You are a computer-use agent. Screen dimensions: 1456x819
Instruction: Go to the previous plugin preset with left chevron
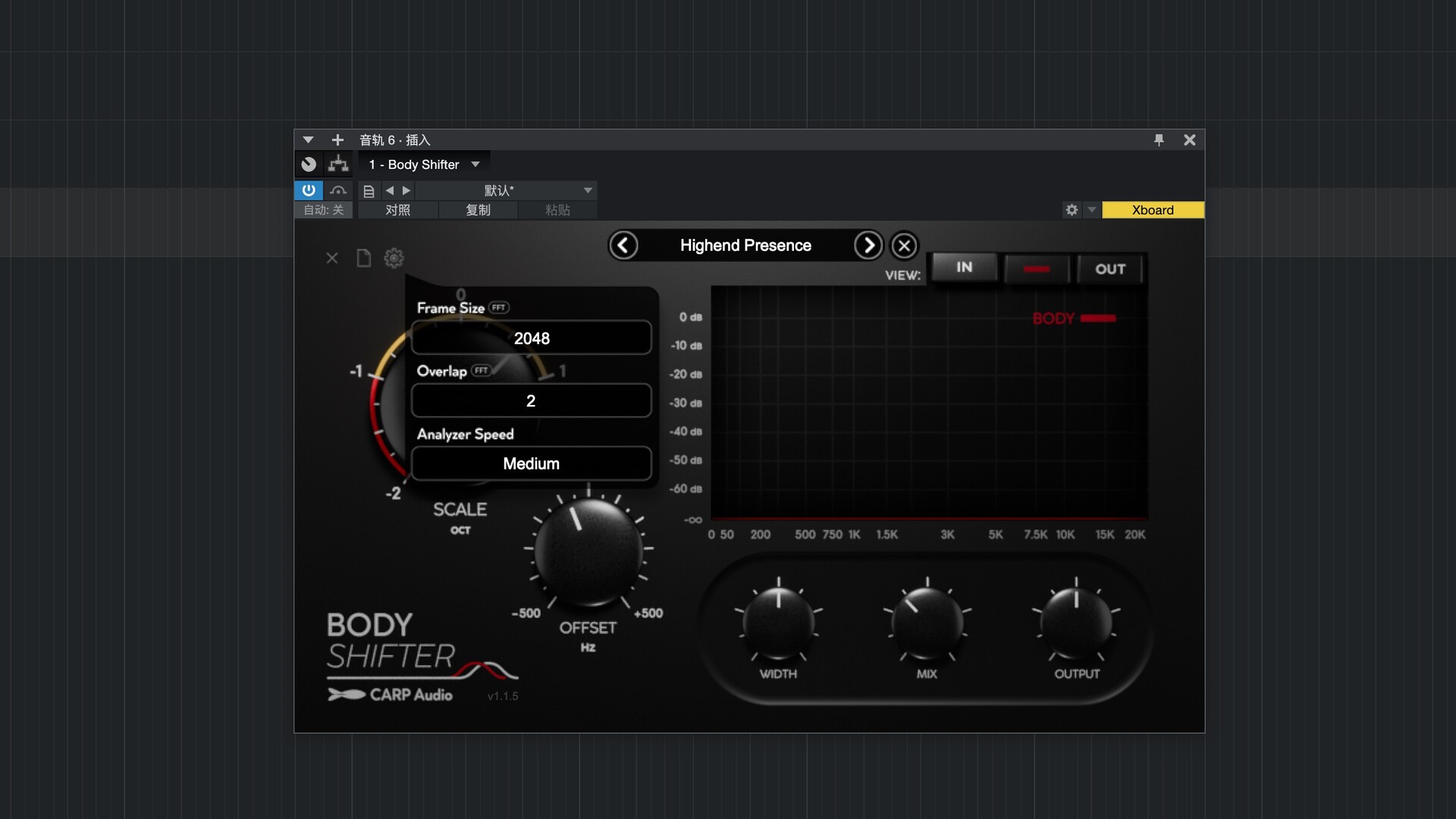click(623, 245)
